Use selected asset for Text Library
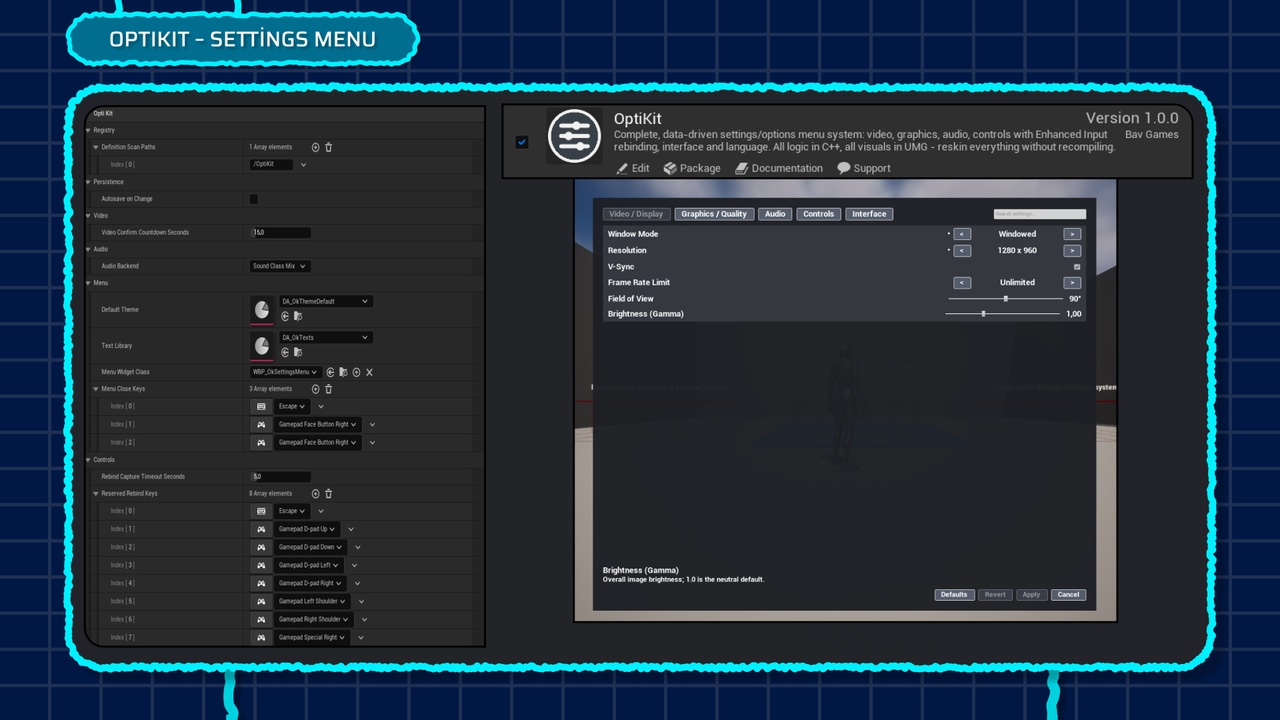The width and height of the screenshot is (1280, 720). [x=285, y=352]
